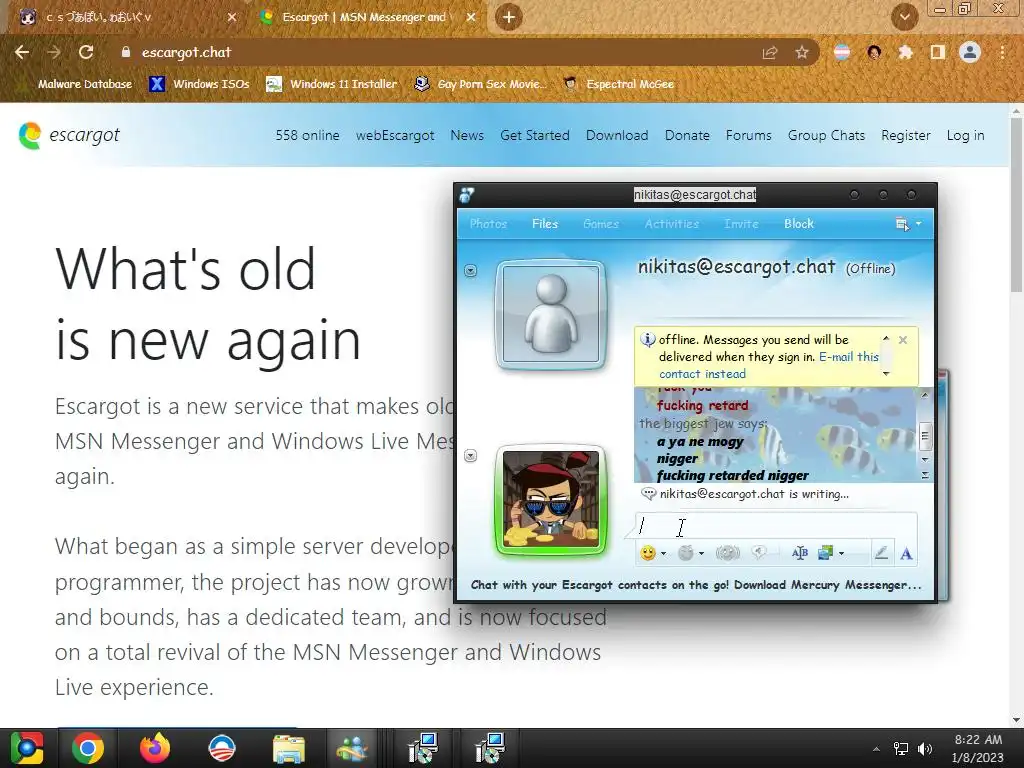Toggle the browser side panel icon
The width and height of the screenshot is (1024, 768).
pos(938,52)
